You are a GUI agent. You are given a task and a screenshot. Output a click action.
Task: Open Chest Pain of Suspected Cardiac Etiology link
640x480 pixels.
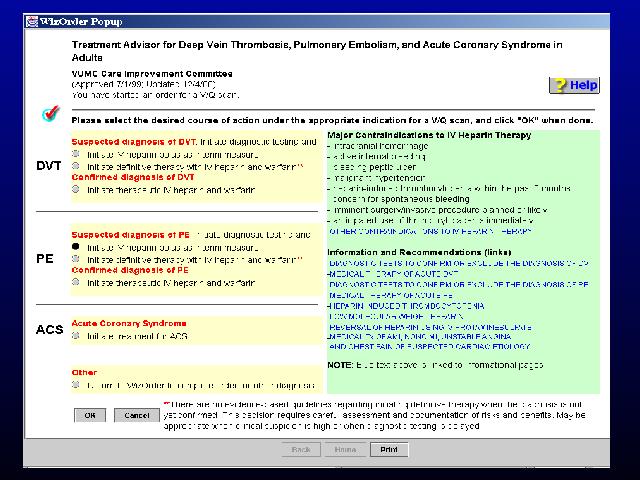pyautogui.click(x=429, y=347)
